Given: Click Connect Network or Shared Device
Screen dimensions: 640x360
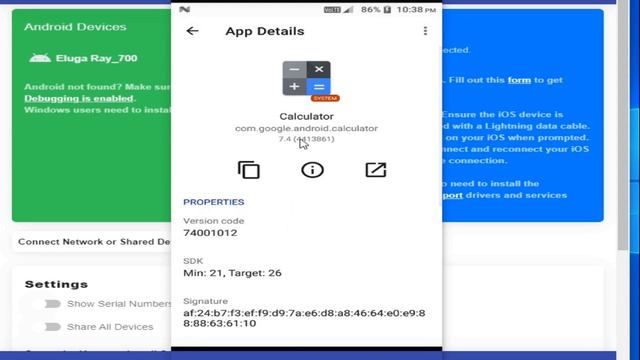Looking at the screenshot, I should pos(94,242).
